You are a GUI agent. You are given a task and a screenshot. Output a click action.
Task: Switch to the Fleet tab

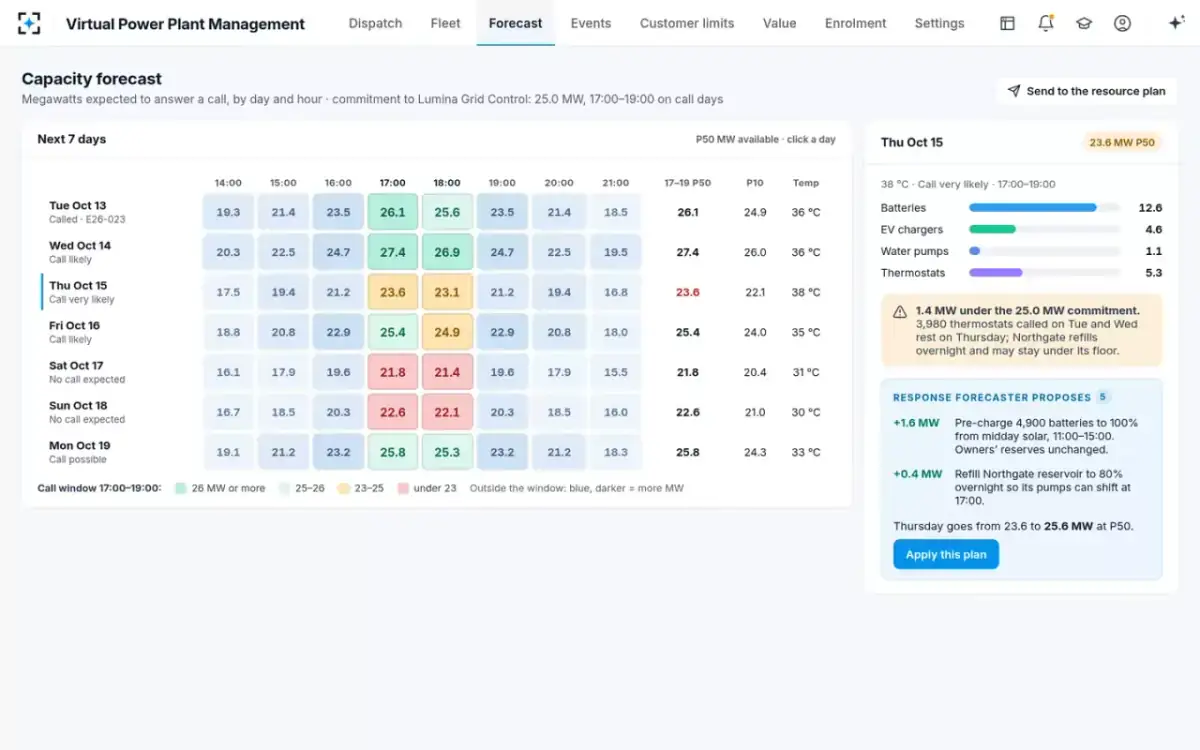pos(445,23)
